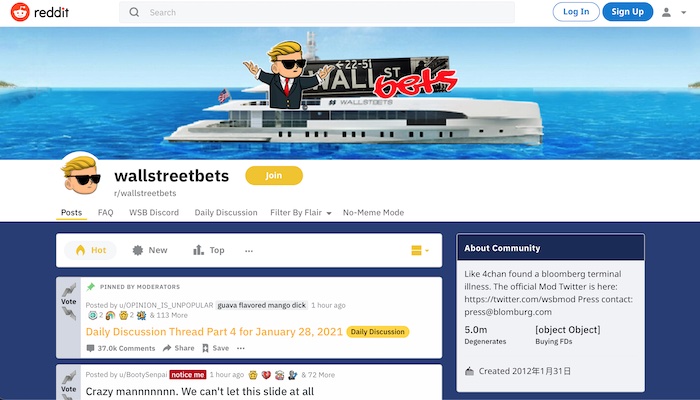Click the Sign Up button
This screenshot has height=400, width=700.
tap(628, 12)
